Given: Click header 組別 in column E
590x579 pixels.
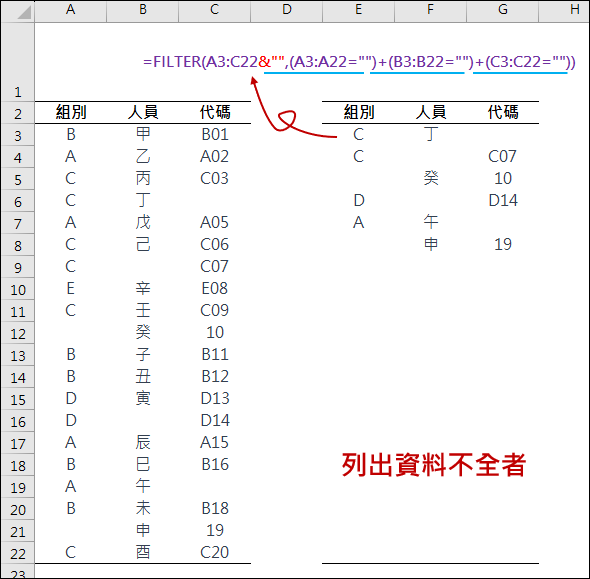Looking at the screenshot, I should click(359, 112).
